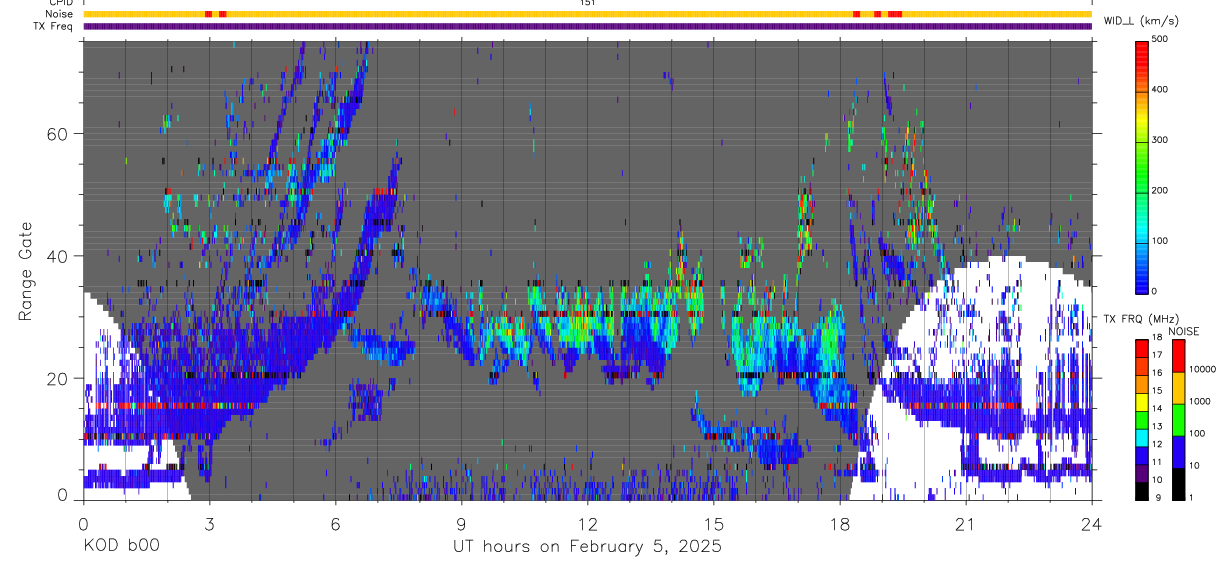Click the 21 tick on UT hours axis

click(966, 523)
